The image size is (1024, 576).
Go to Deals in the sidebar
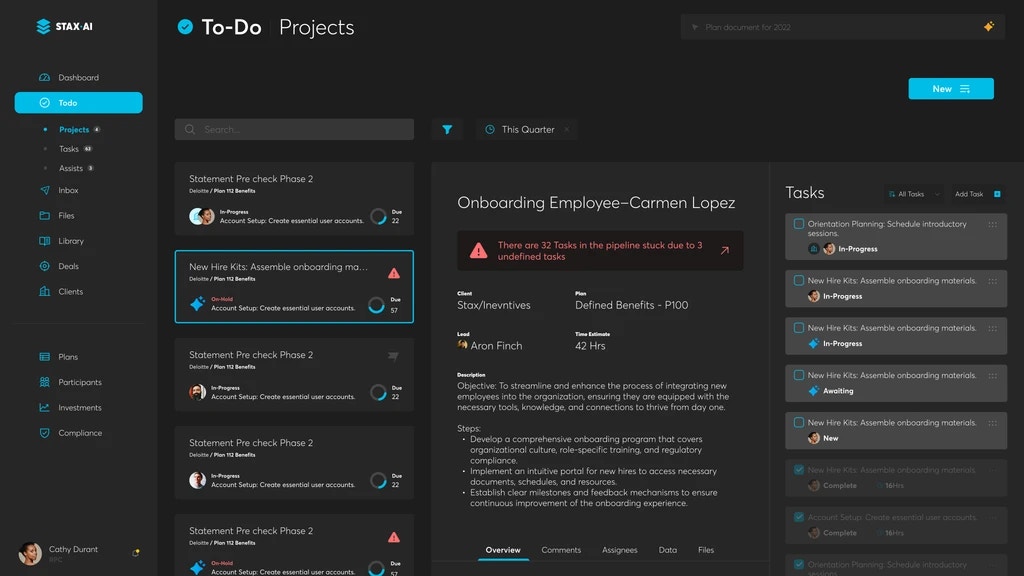tap(68, 266)
